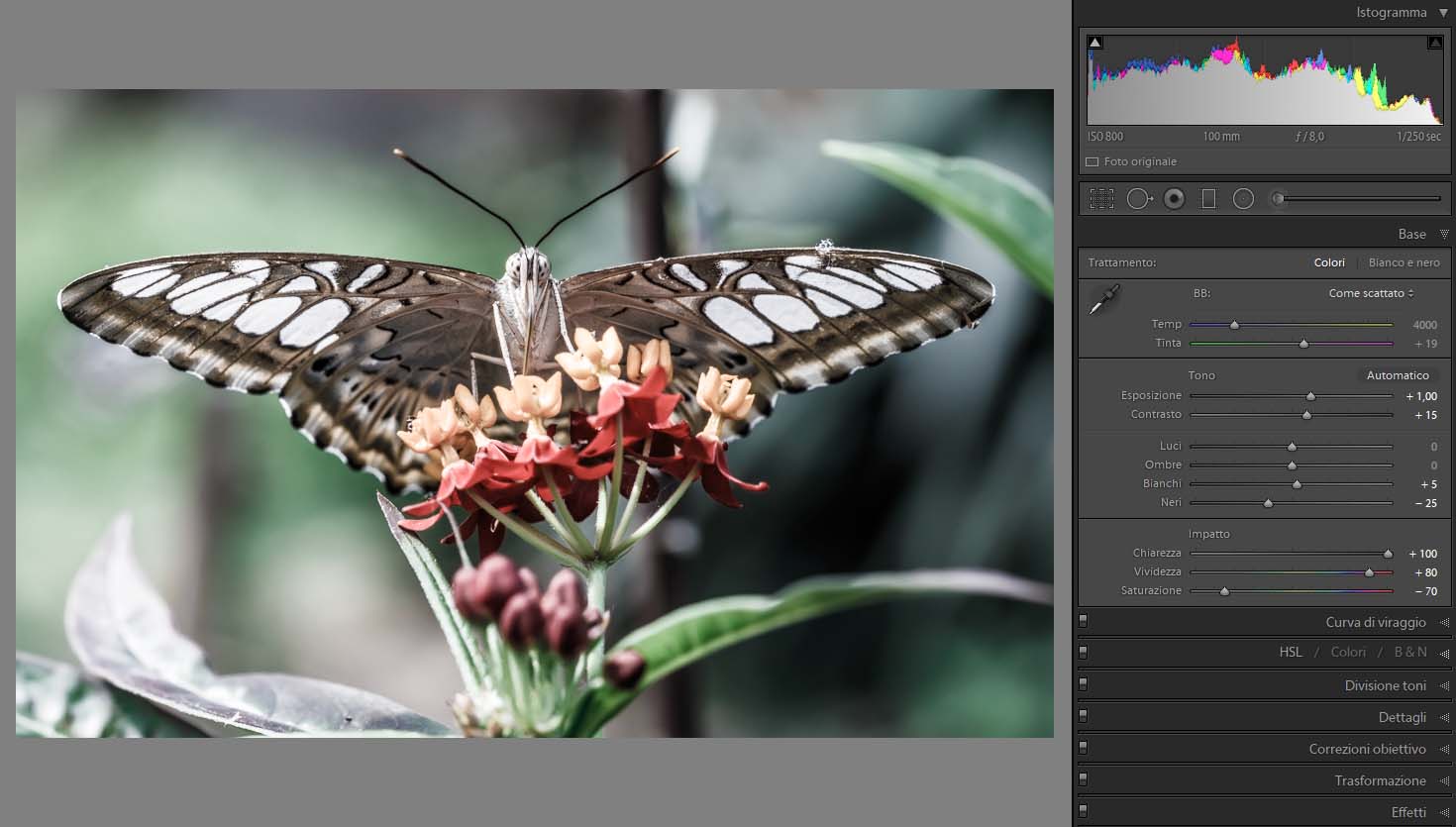The width and height of the screenshot is (1456, 827).
Task: Toggle shadow clipping indicator in histogram
Action: tap(1094, 43)
